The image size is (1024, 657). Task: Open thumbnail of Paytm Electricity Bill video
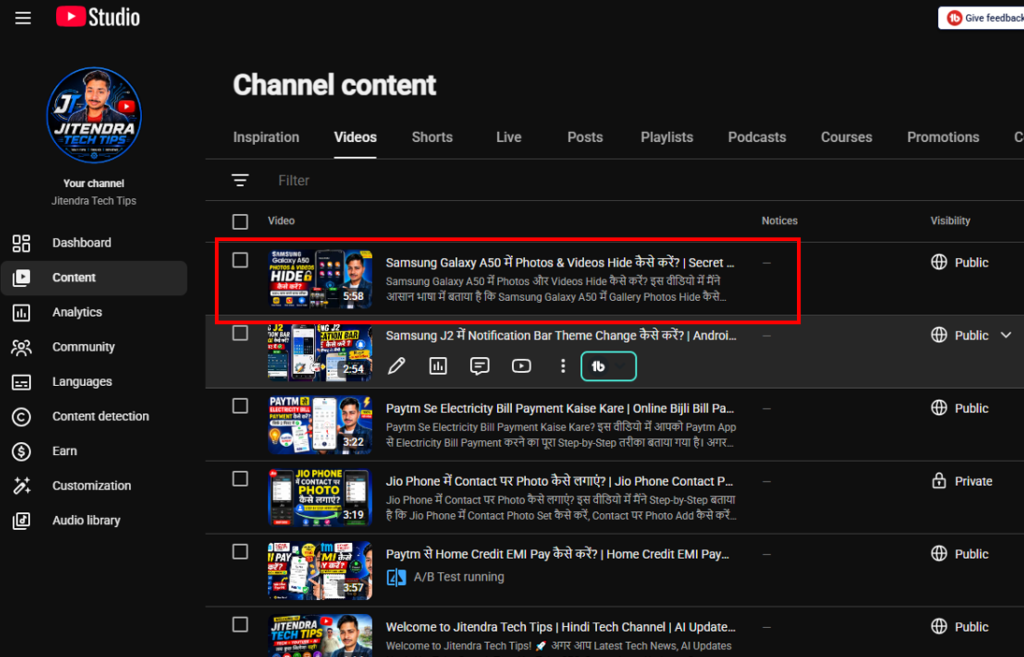(320, 425)
